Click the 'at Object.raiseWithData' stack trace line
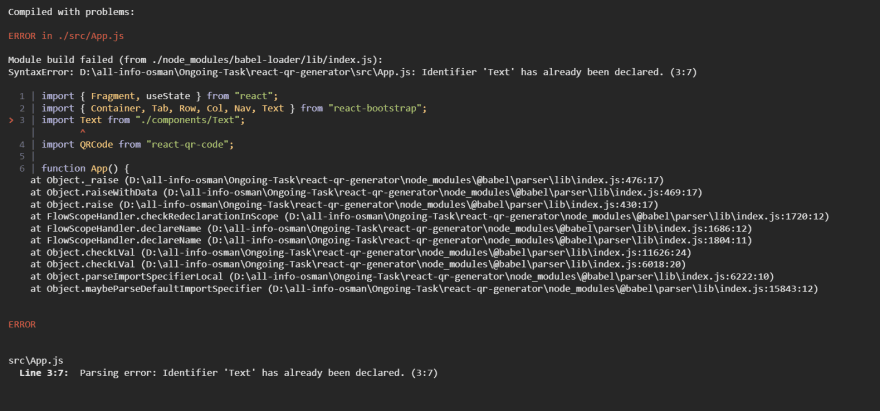This screenshot has width=880, height=411. pos(366,193)
